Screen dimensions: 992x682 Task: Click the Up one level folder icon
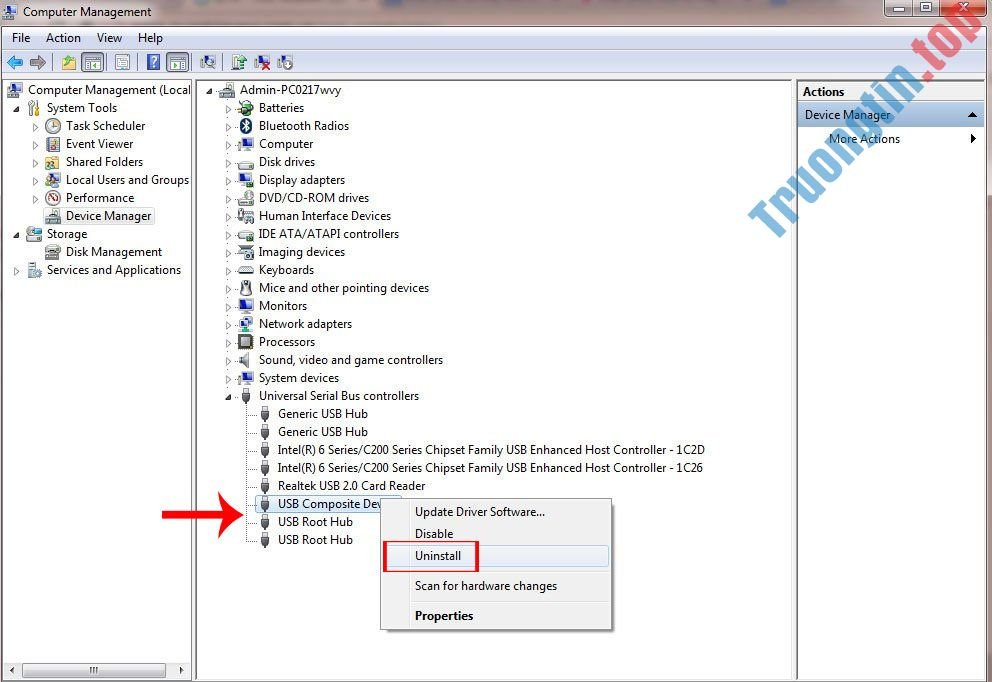68,62
